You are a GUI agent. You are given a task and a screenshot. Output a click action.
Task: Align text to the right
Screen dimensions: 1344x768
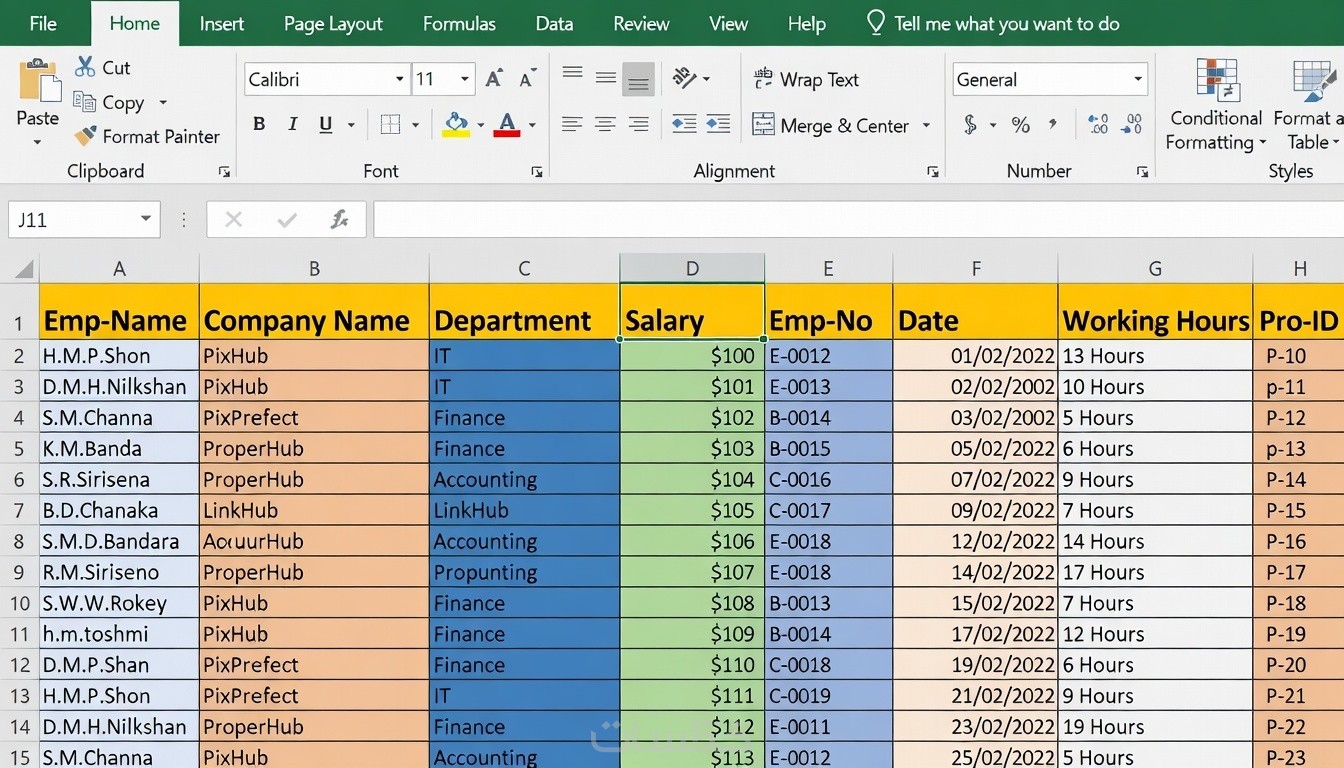(x=638, y=124)
